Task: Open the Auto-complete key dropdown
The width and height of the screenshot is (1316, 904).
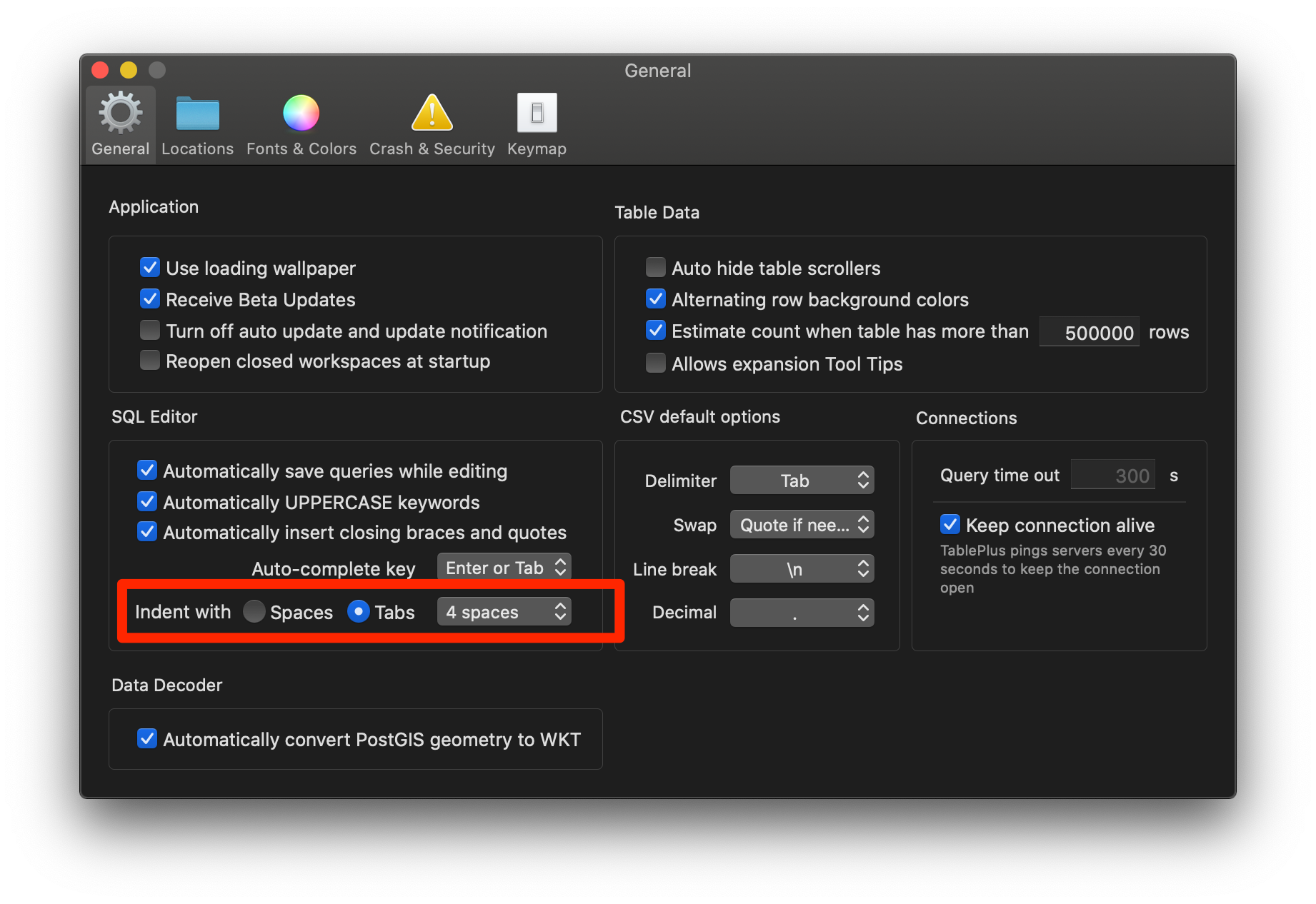Action: [504, 567]
